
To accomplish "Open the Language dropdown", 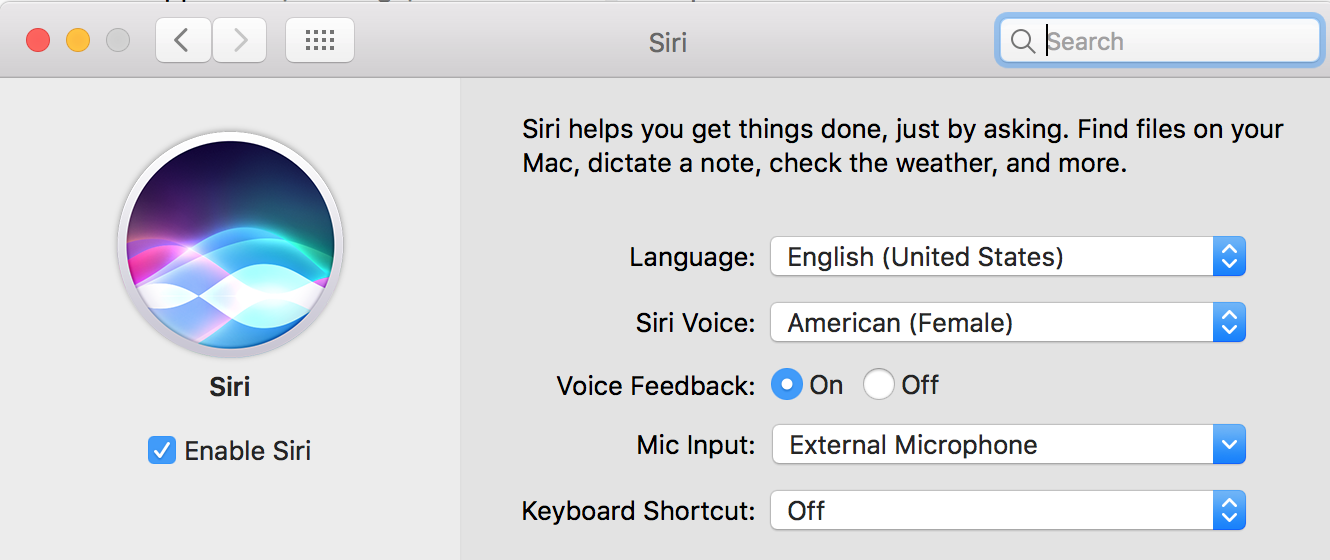I will 990,257.
